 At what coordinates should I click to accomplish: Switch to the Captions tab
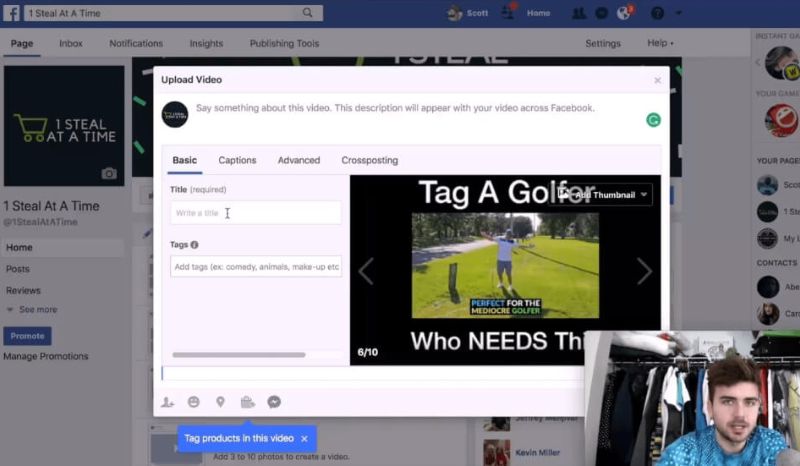click(x=237, y=160)
